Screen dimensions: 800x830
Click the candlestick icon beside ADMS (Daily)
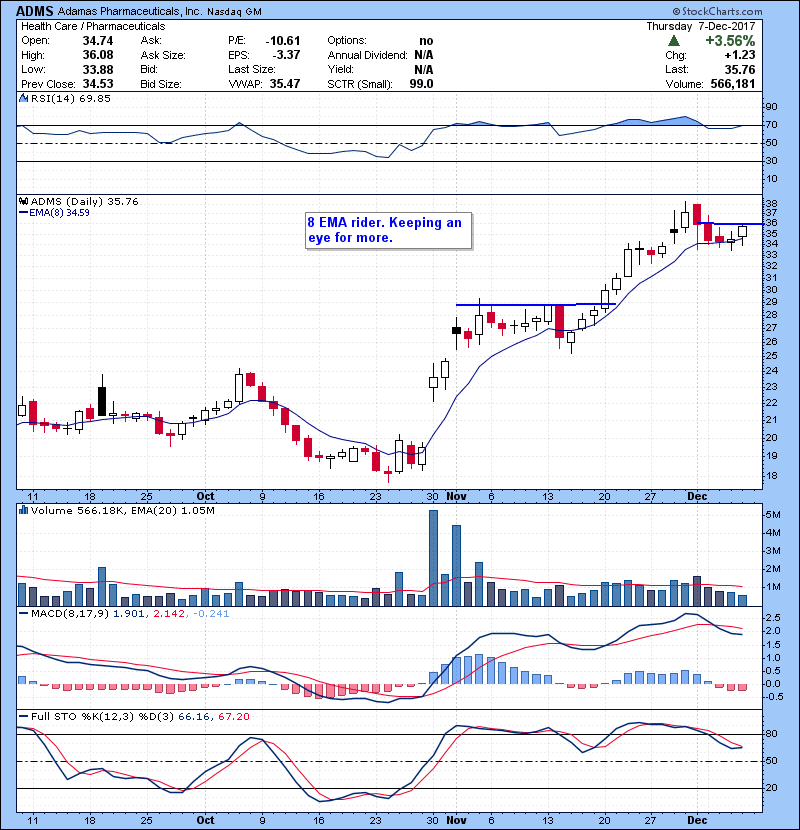tap(23, 201)
